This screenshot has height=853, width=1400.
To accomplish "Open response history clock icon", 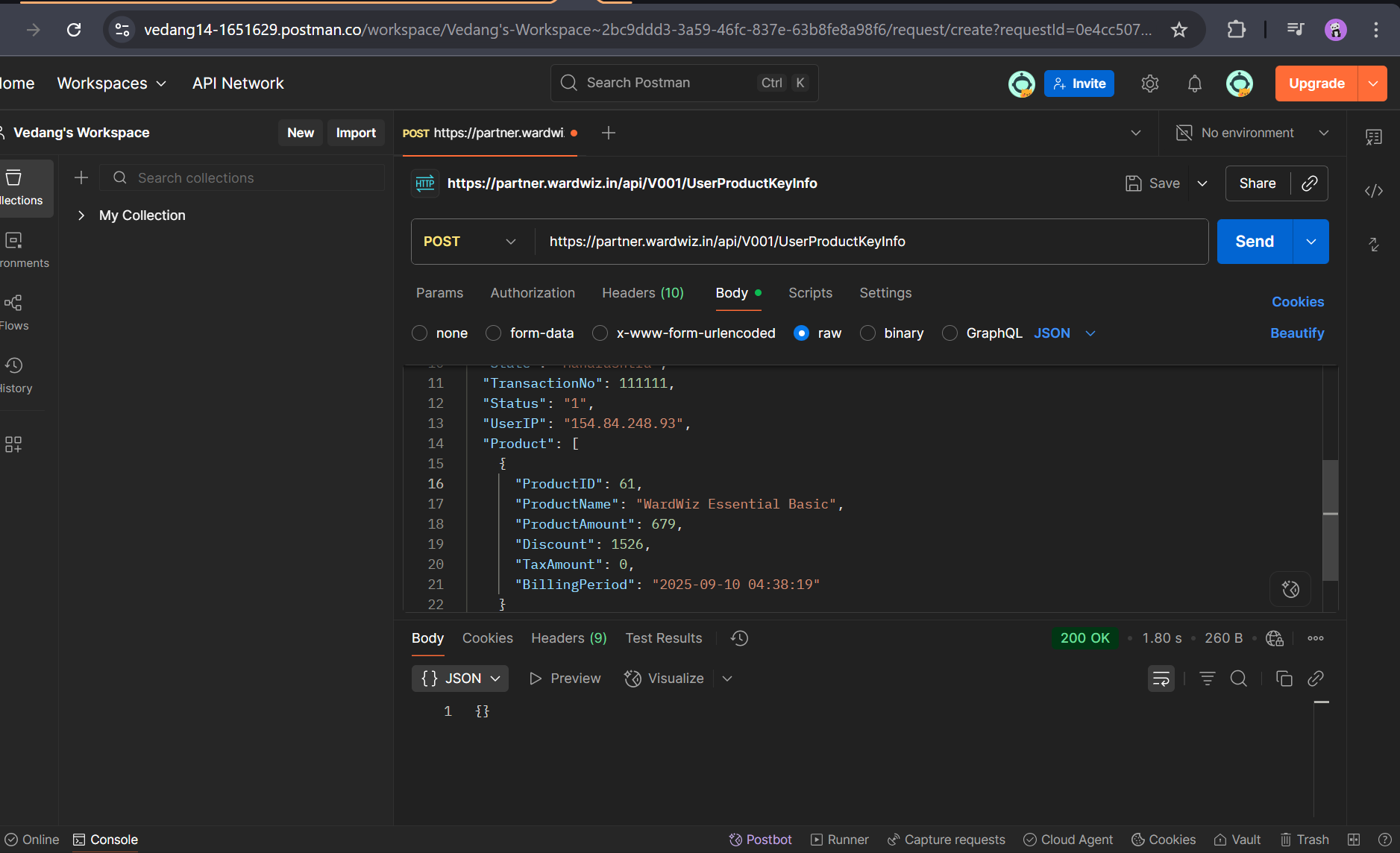I will 739,638.
